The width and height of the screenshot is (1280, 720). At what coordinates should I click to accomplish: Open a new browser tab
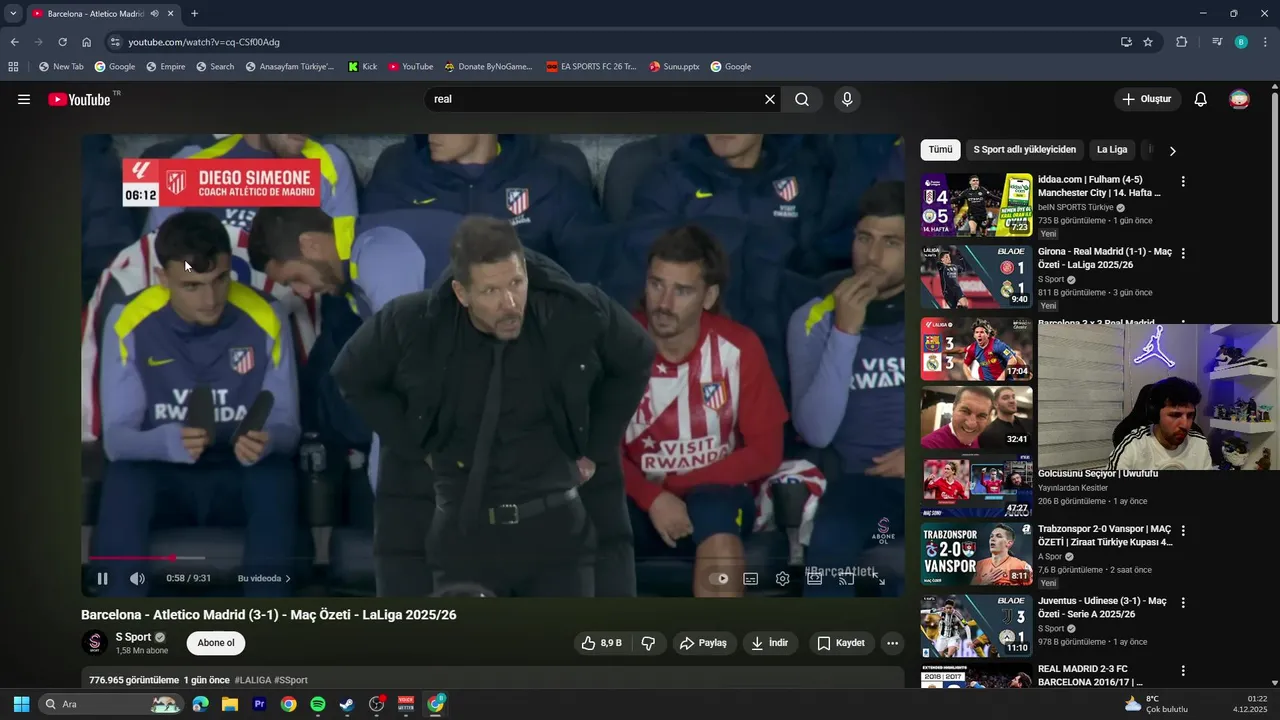(x=194, y=14)
